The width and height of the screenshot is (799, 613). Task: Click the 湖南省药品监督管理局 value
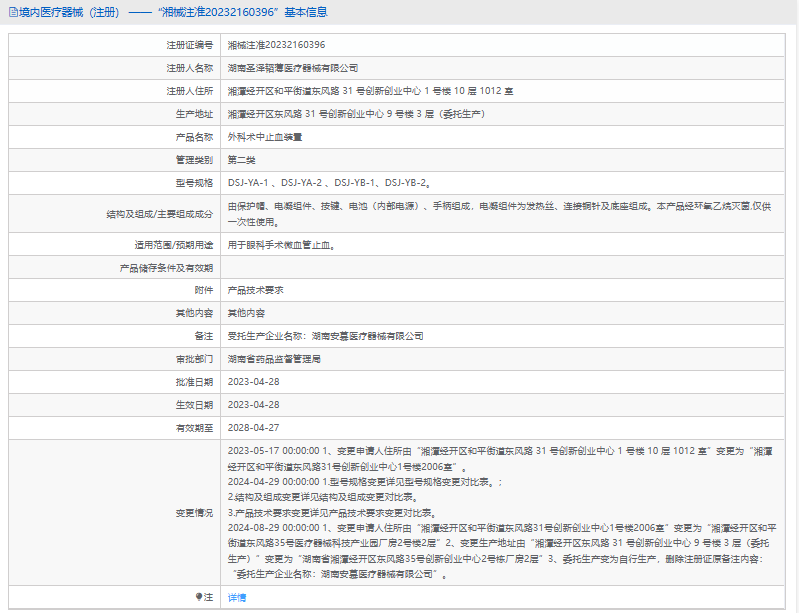click(274, 359)
